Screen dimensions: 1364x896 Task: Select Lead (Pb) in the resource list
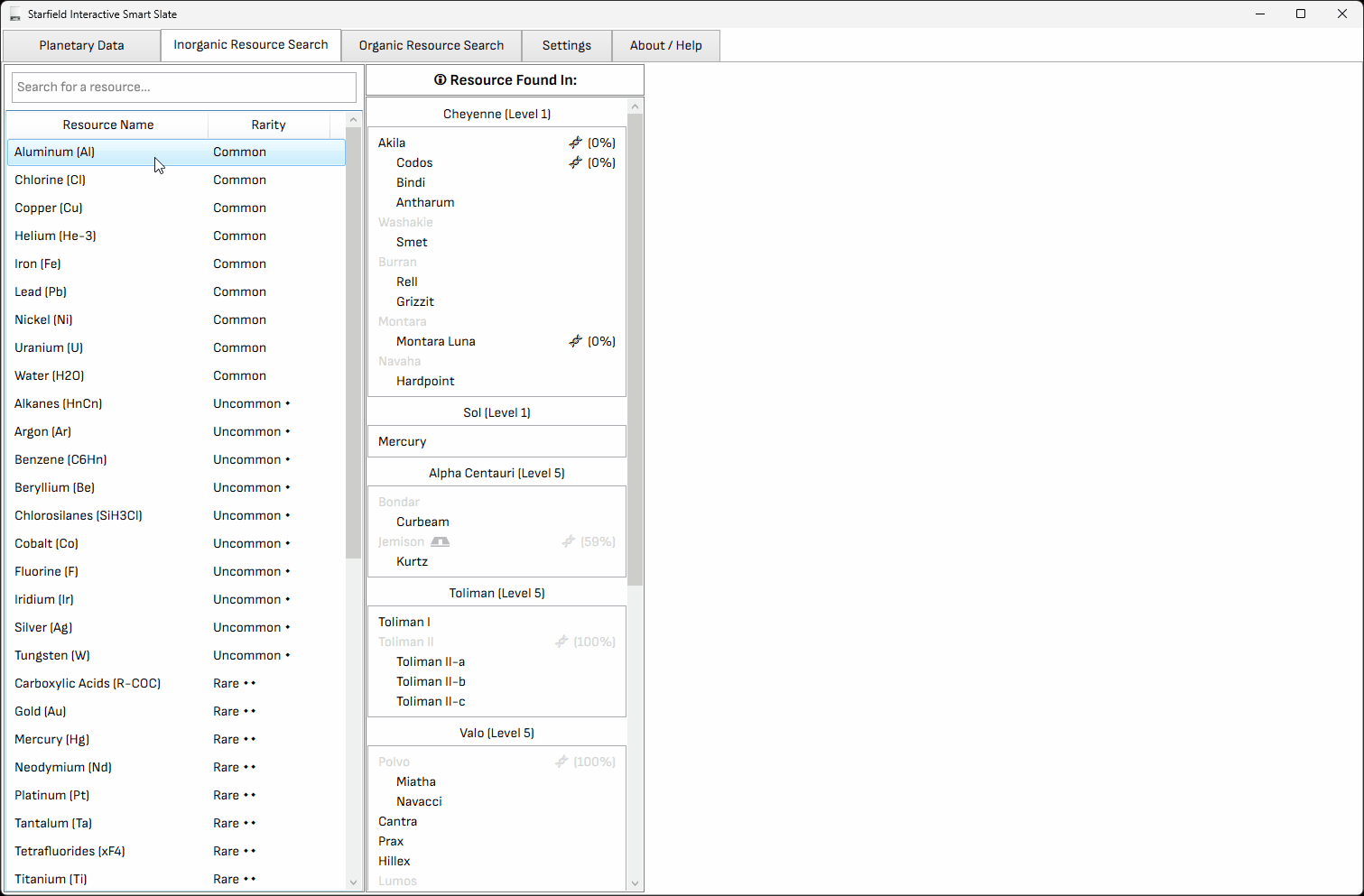pos(176,291)
